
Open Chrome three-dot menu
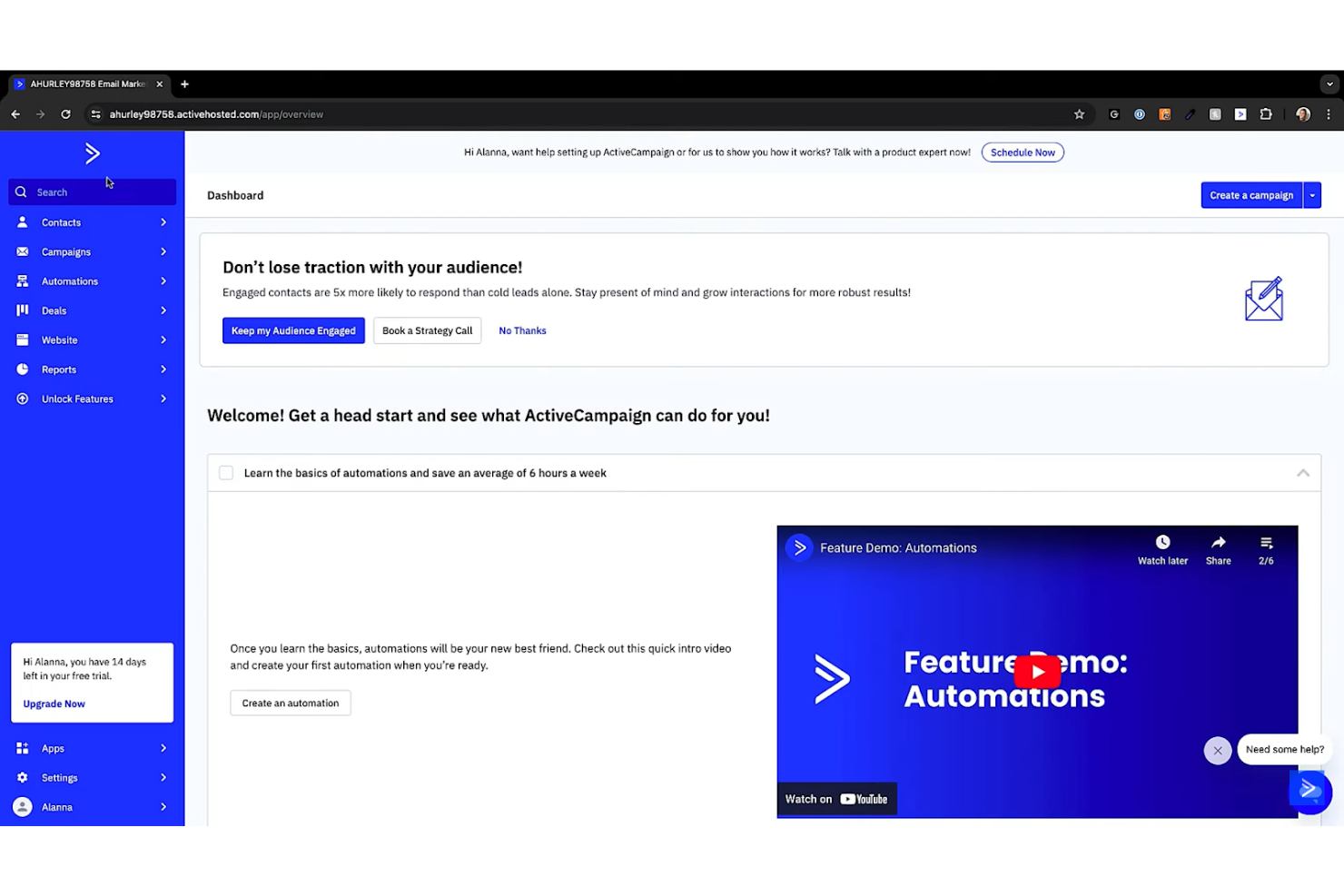click(1329, 114)
